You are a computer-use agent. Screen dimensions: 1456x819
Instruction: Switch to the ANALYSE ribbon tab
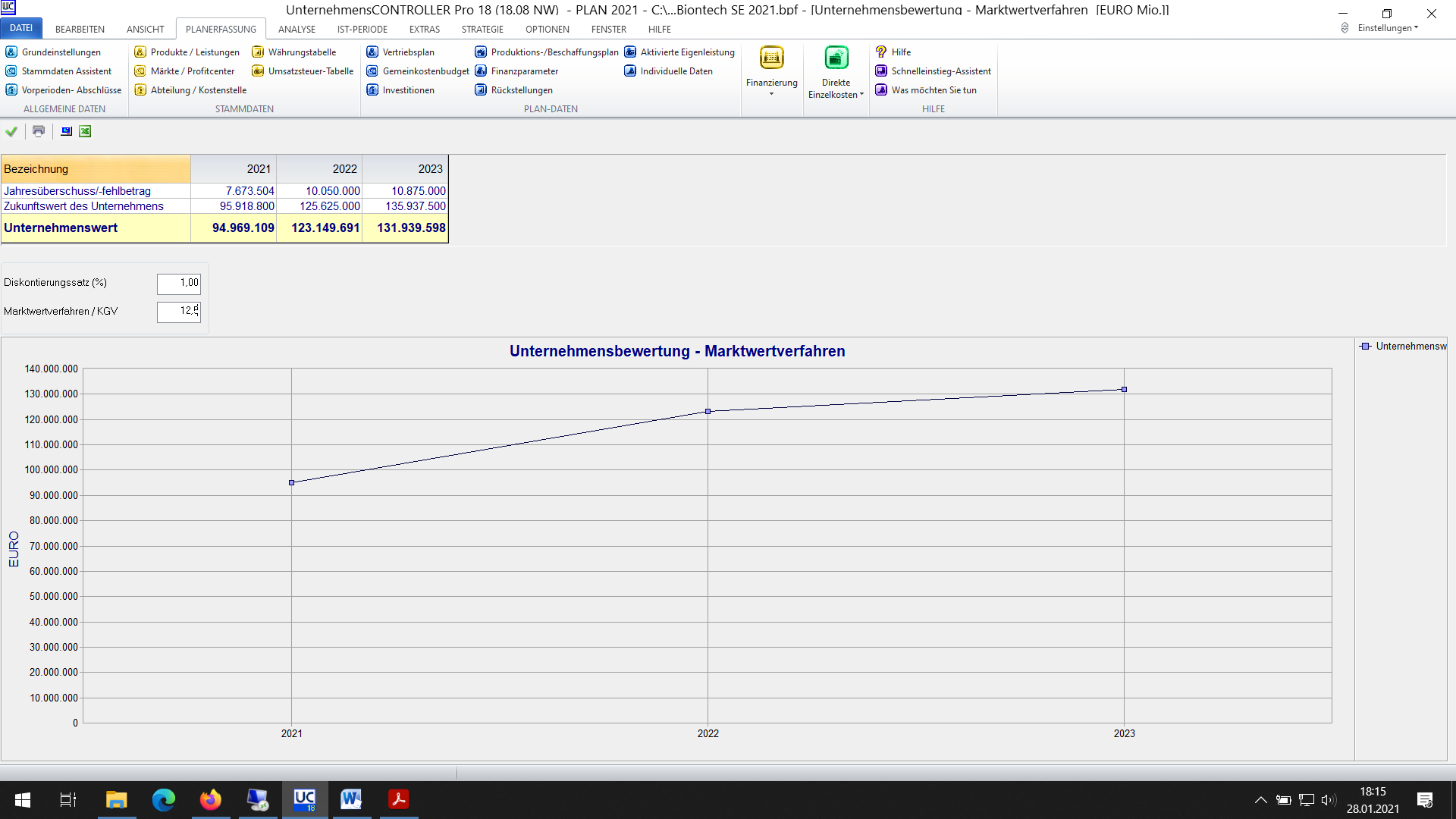[x=297, y=30]
